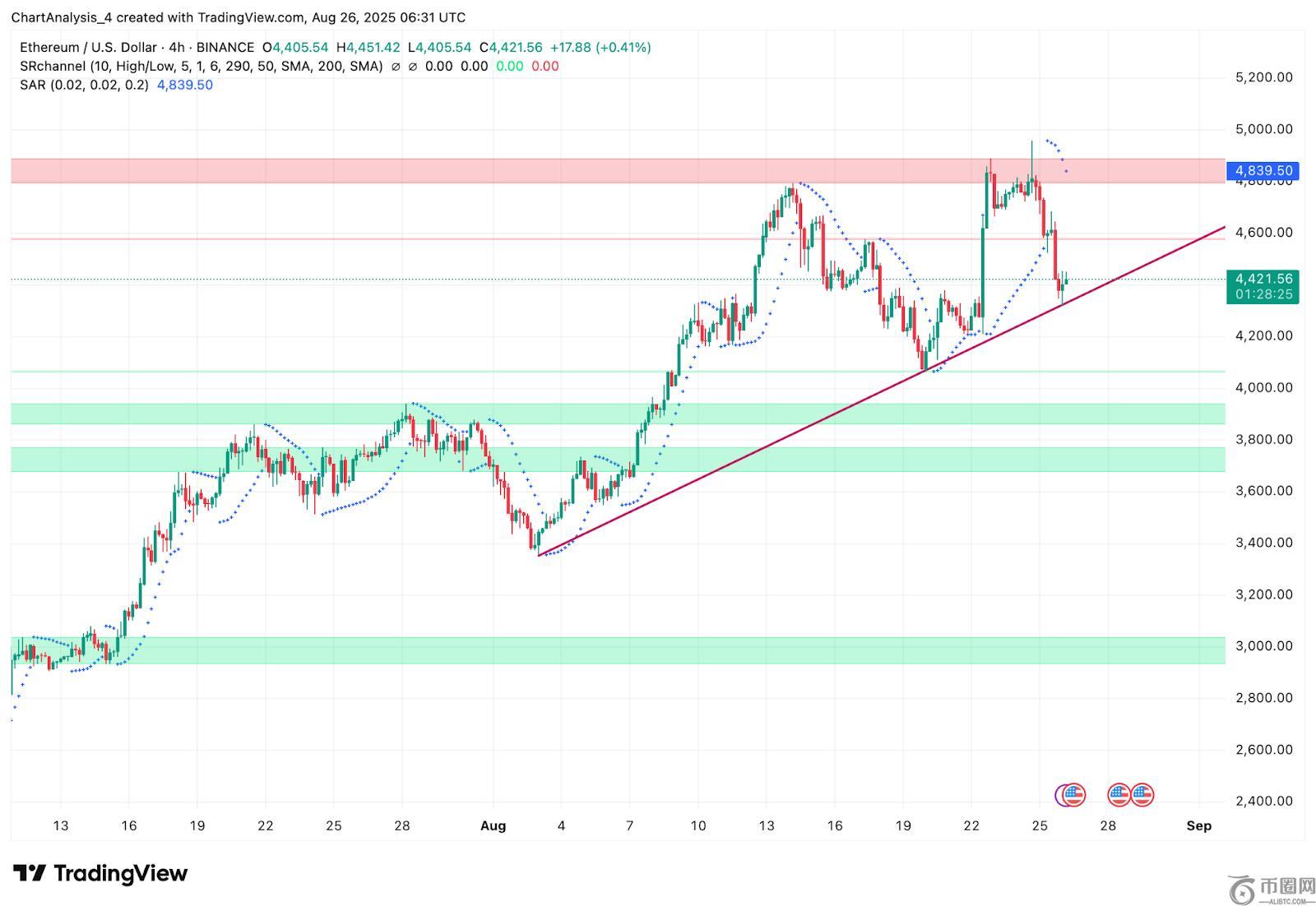
Task: Open the rightmost US flag economic event
Action: [1142, 794]
